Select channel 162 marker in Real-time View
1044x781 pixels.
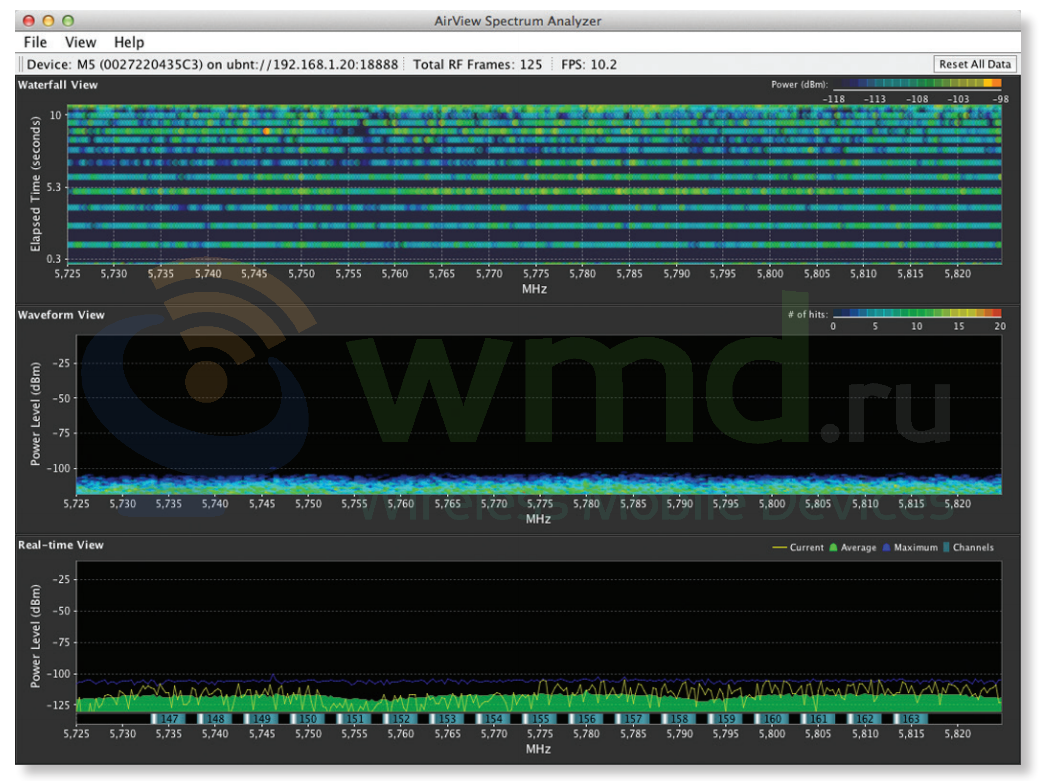click(x=862, y=719)
